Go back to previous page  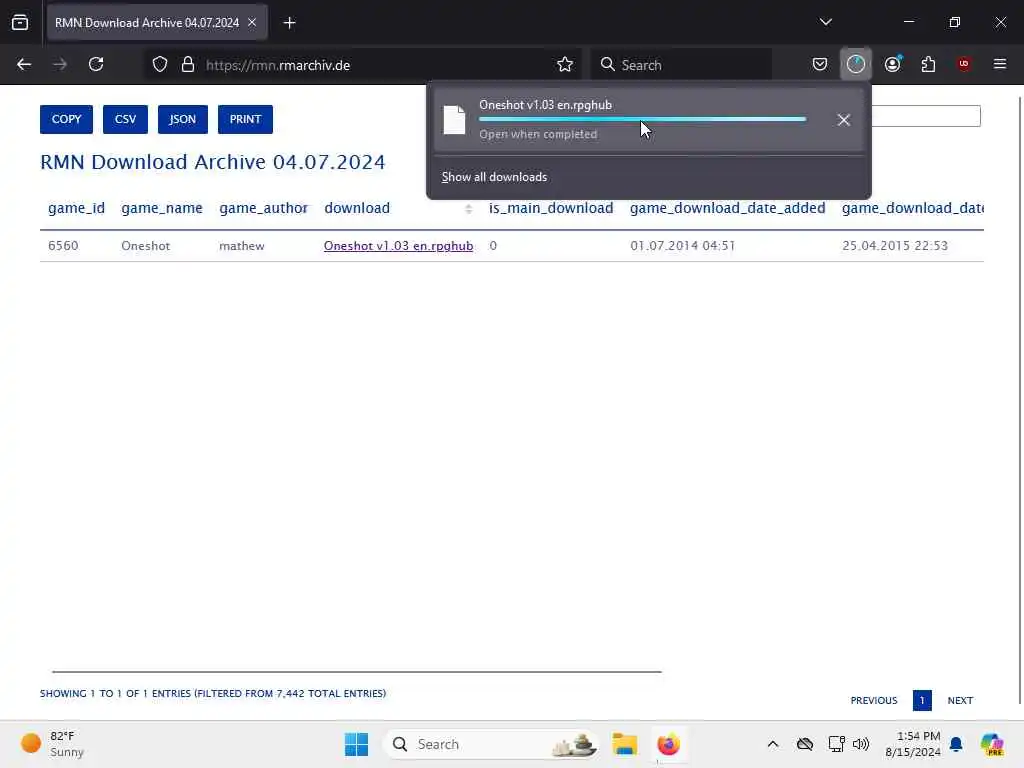(24, 65)
